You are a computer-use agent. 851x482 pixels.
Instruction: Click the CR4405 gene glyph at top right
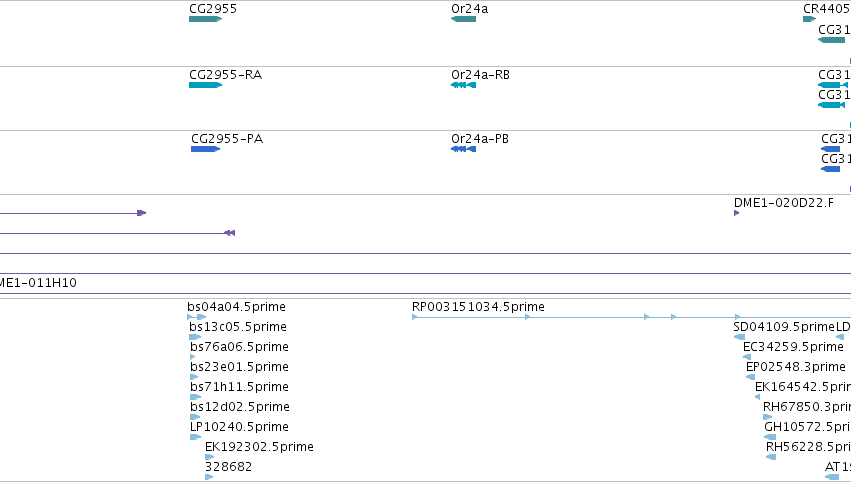coord(809,19)
